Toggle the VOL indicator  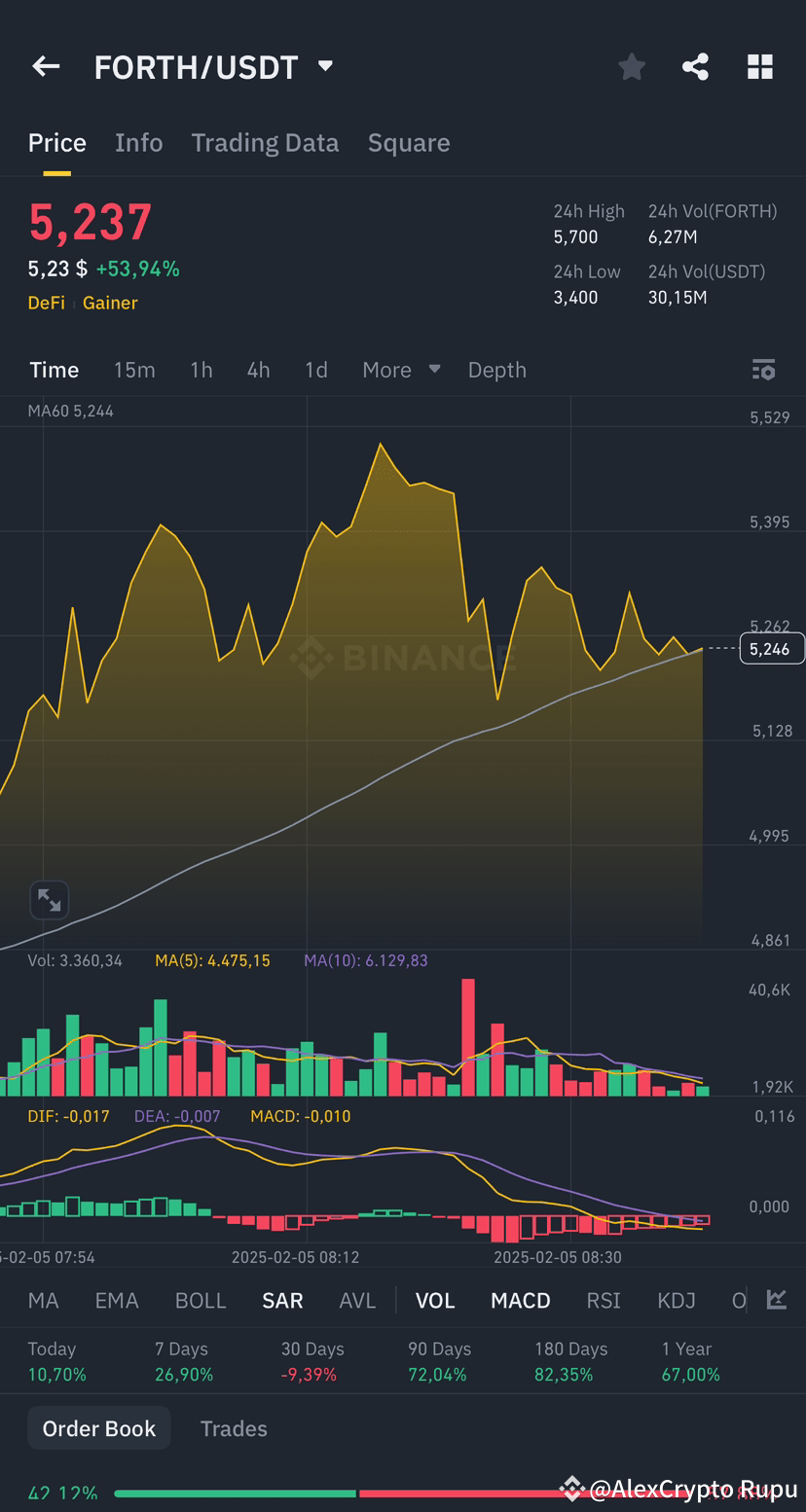tap(434, 1299)
